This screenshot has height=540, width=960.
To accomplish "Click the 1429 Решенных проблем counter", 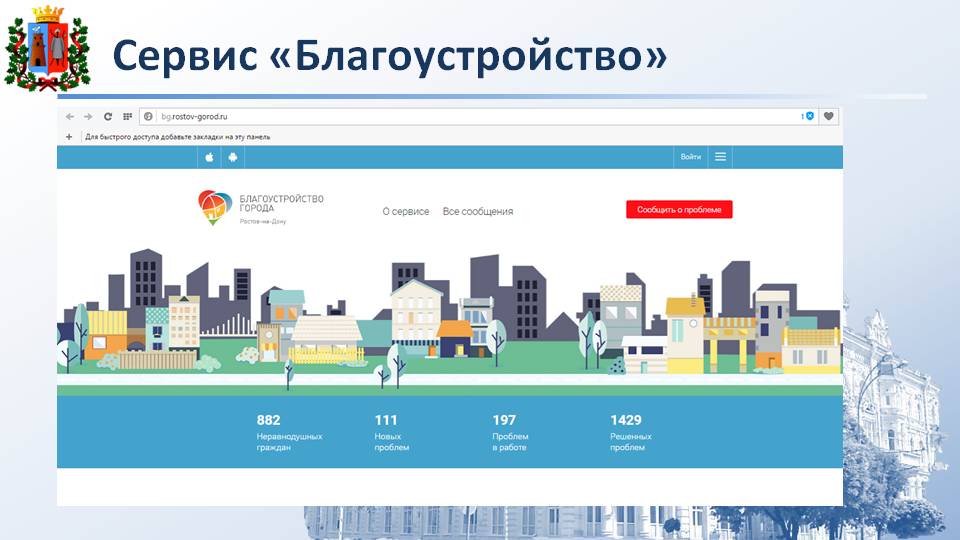I will [631, 433].
